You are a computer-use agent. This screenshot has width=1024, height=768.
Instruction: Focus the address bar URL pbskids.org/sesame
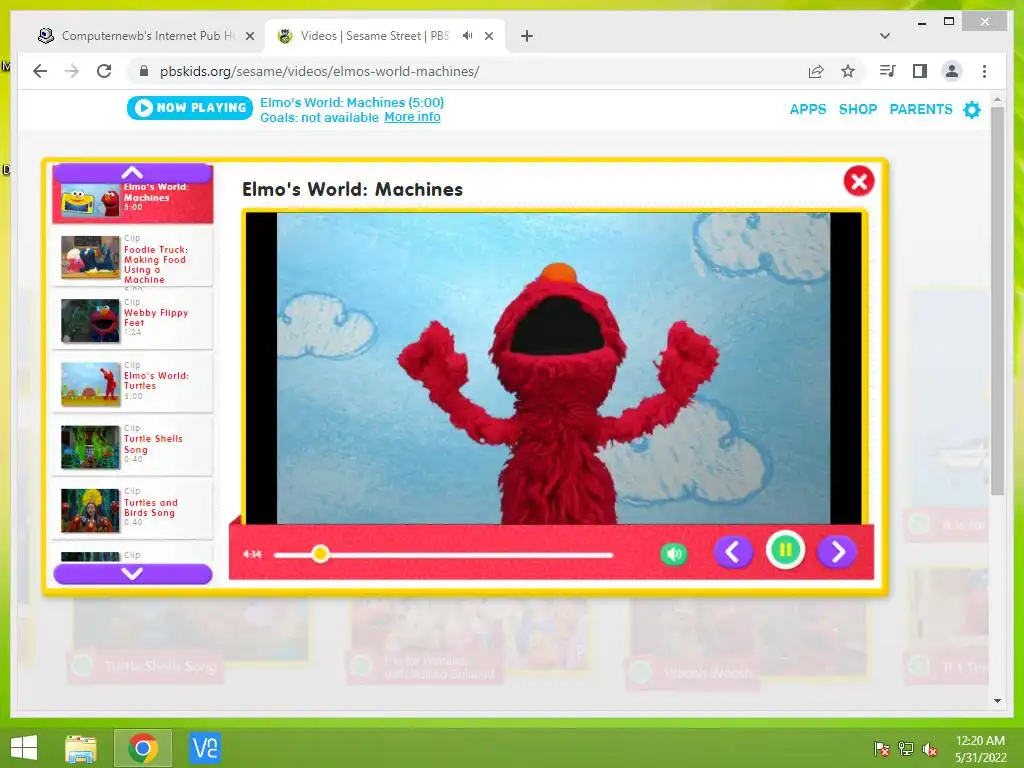[319, 71]
